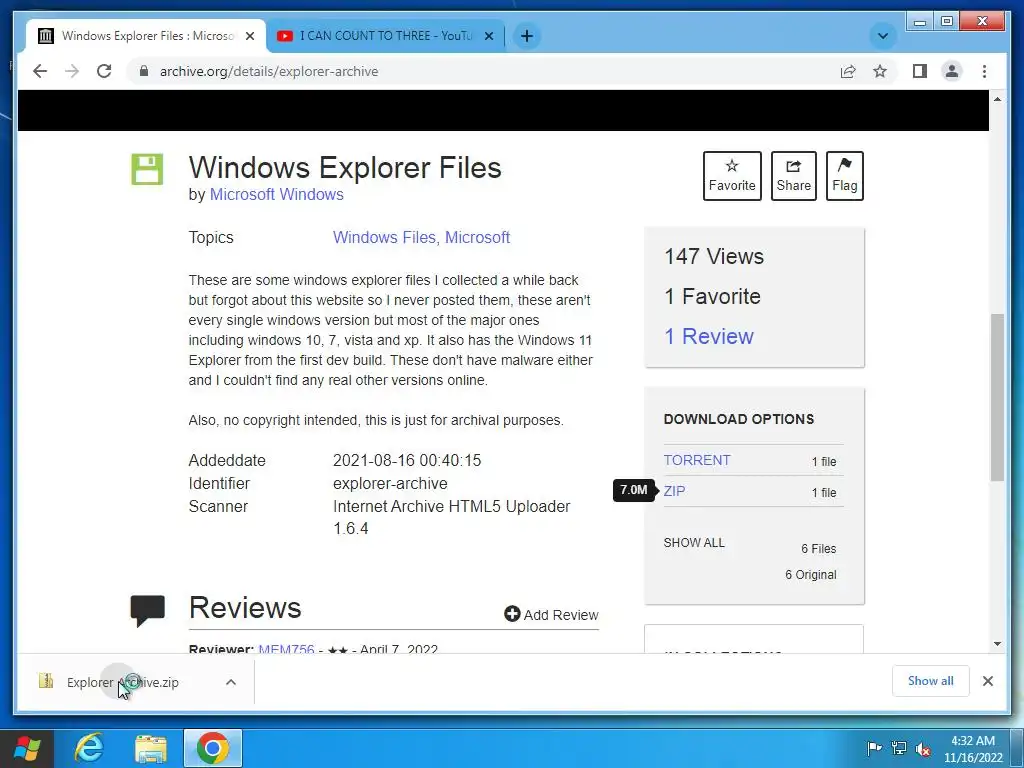Open Windows Explorer from taskbar
This screenshot has width=1024, height=768.
pos(151,748)
